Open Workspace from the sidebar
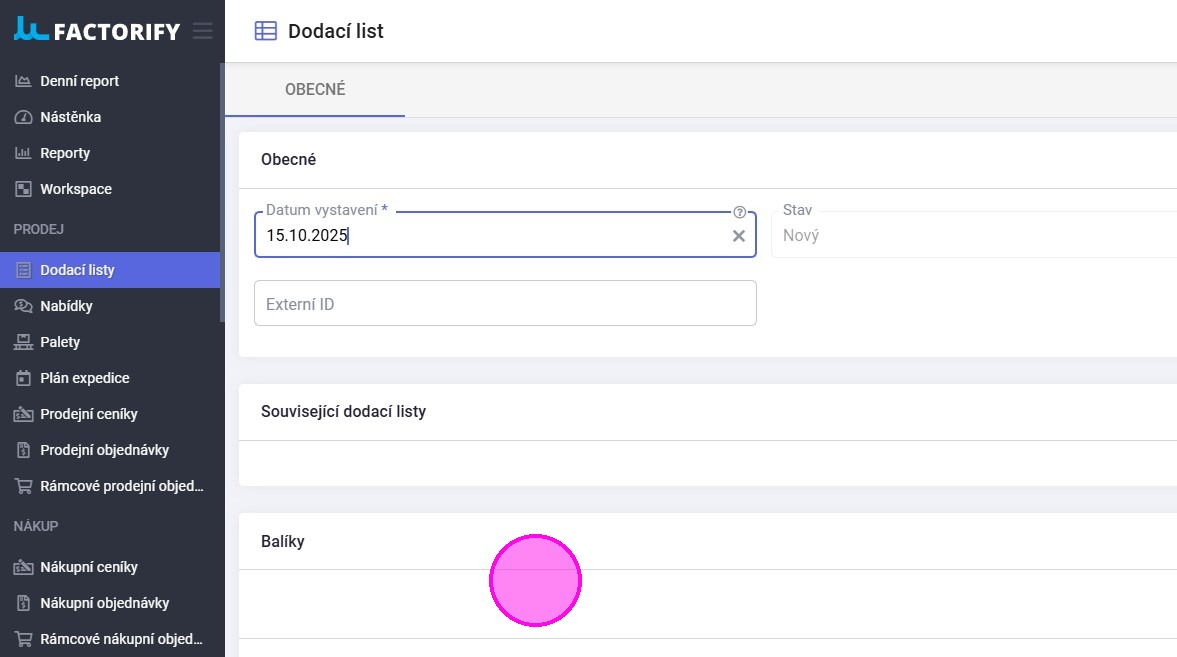 pyautogui.click(x=75, y=189)
